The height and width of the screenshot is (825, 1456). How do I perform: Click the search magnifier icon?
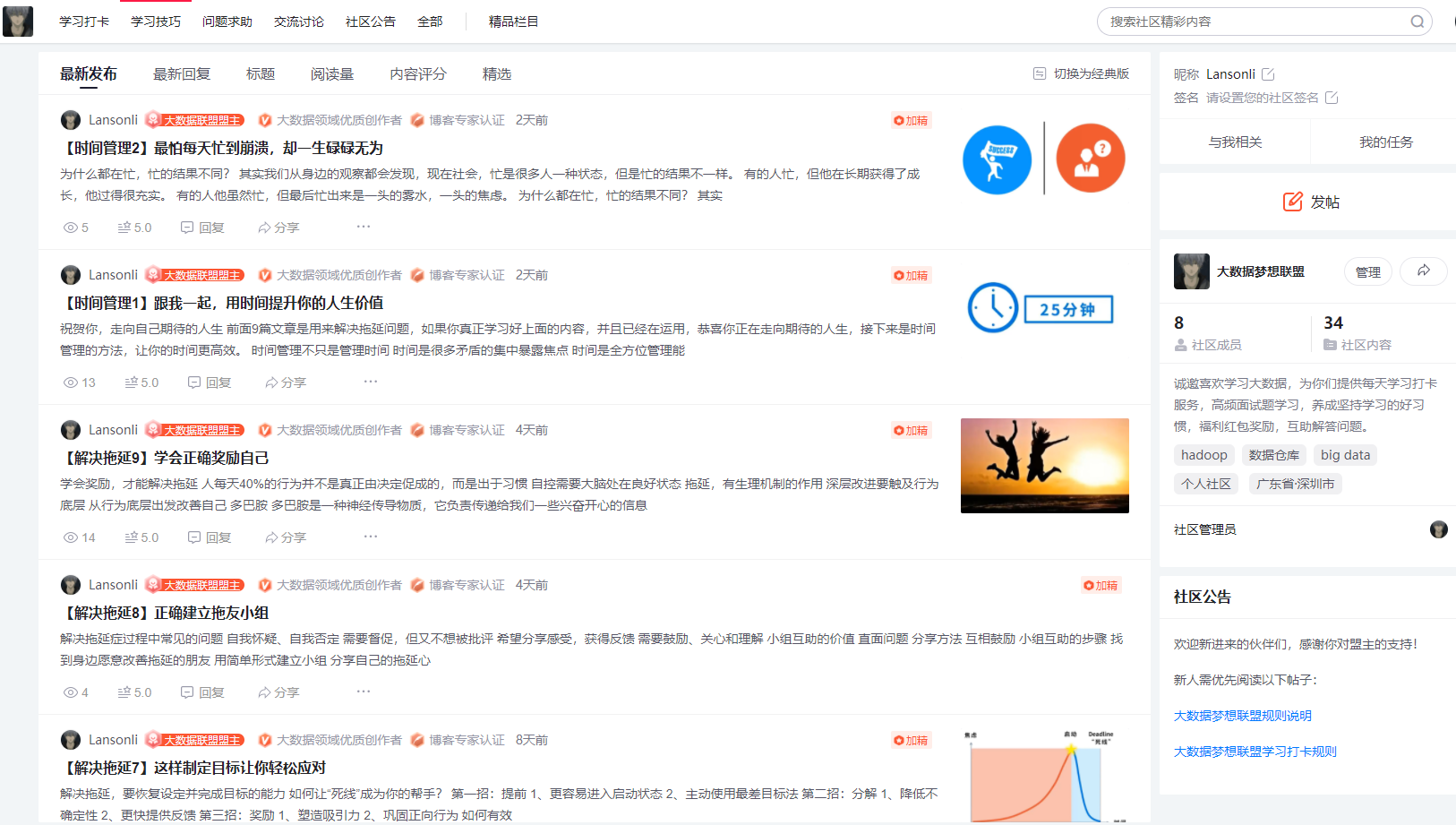1417,21
